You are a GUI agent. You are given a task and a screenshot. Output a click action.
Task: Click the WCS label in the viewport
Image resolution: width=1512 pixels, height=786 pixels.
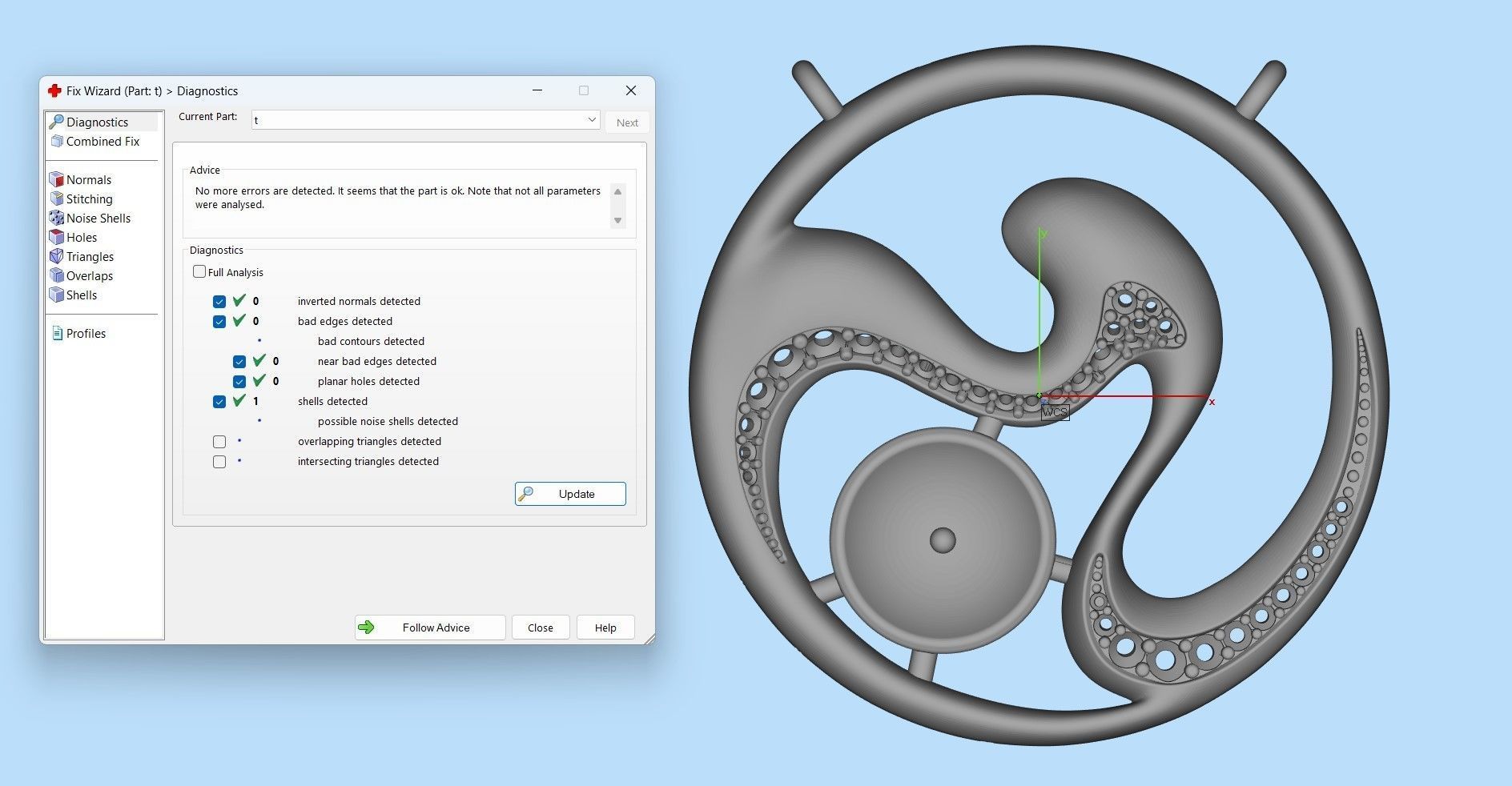(1055, 412)
